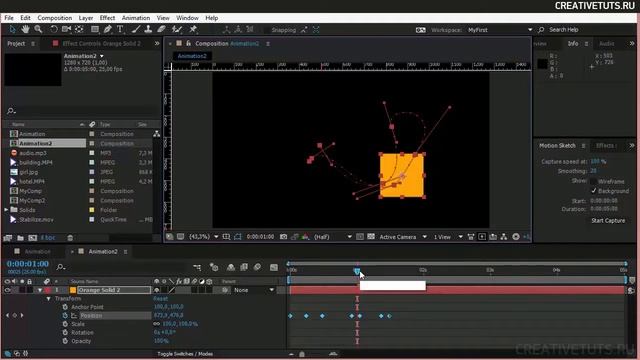Select the Rectangle shape tool
The width and height of the screenshot is (640, 360).
point(95,29)
